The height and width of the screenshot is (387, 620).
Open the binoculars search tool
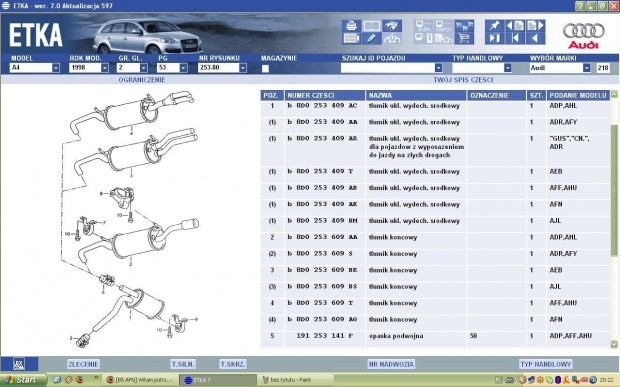(x=392, y=26)
